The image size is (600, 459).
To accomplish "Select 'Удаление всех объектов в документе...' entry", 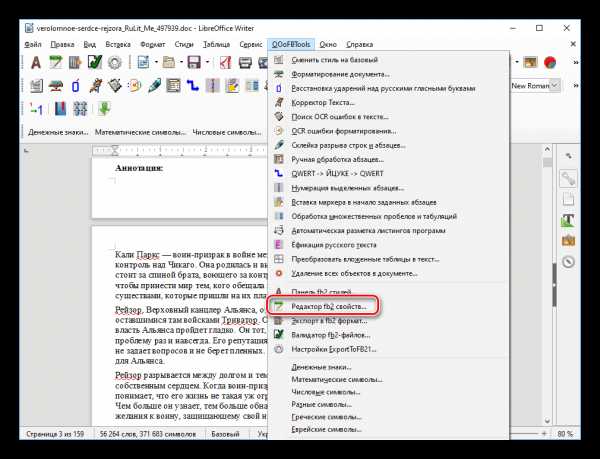I will [x=388, y=273].
